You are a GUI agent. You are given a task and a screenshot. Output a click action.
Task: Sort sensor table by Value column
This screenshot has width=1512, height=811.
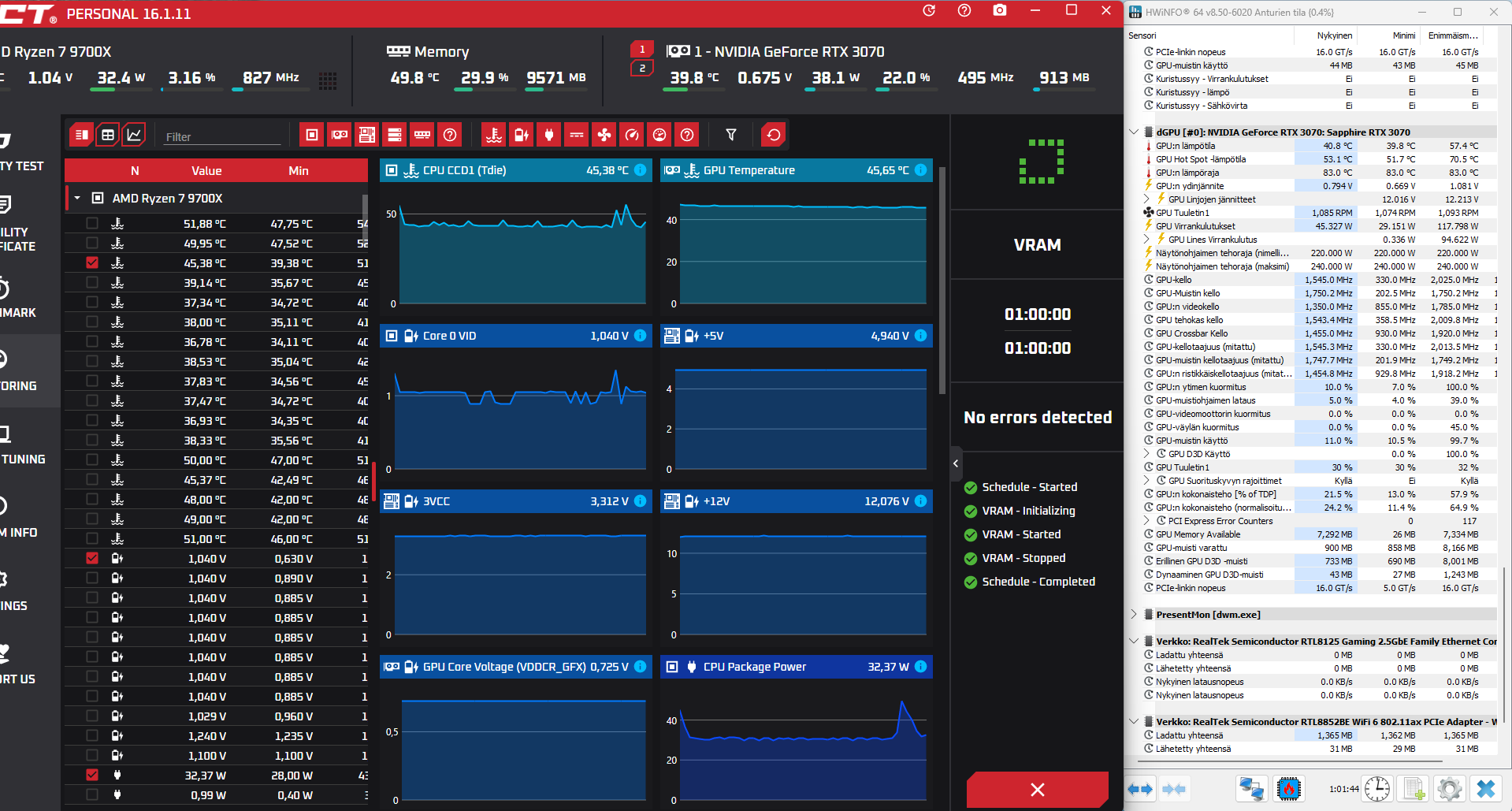(206, 171)
